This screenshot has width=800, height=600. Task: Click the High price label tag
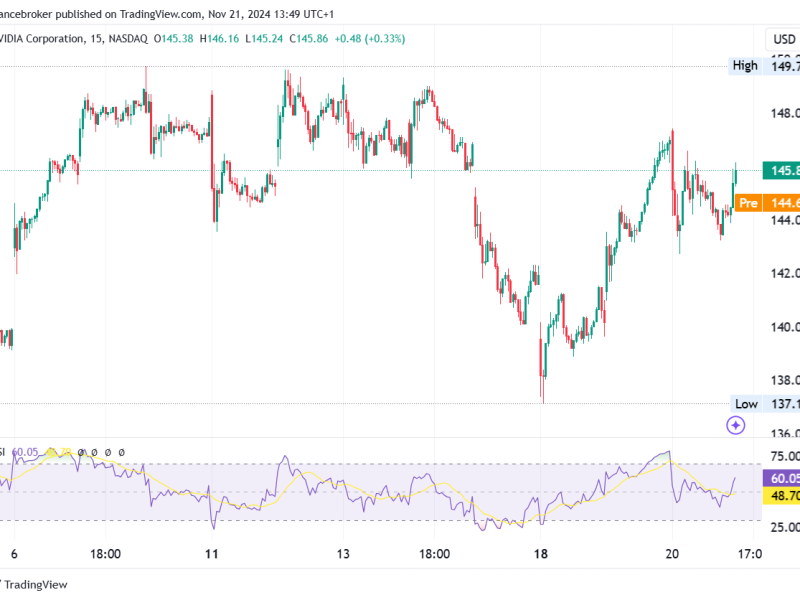click(745, 66)
